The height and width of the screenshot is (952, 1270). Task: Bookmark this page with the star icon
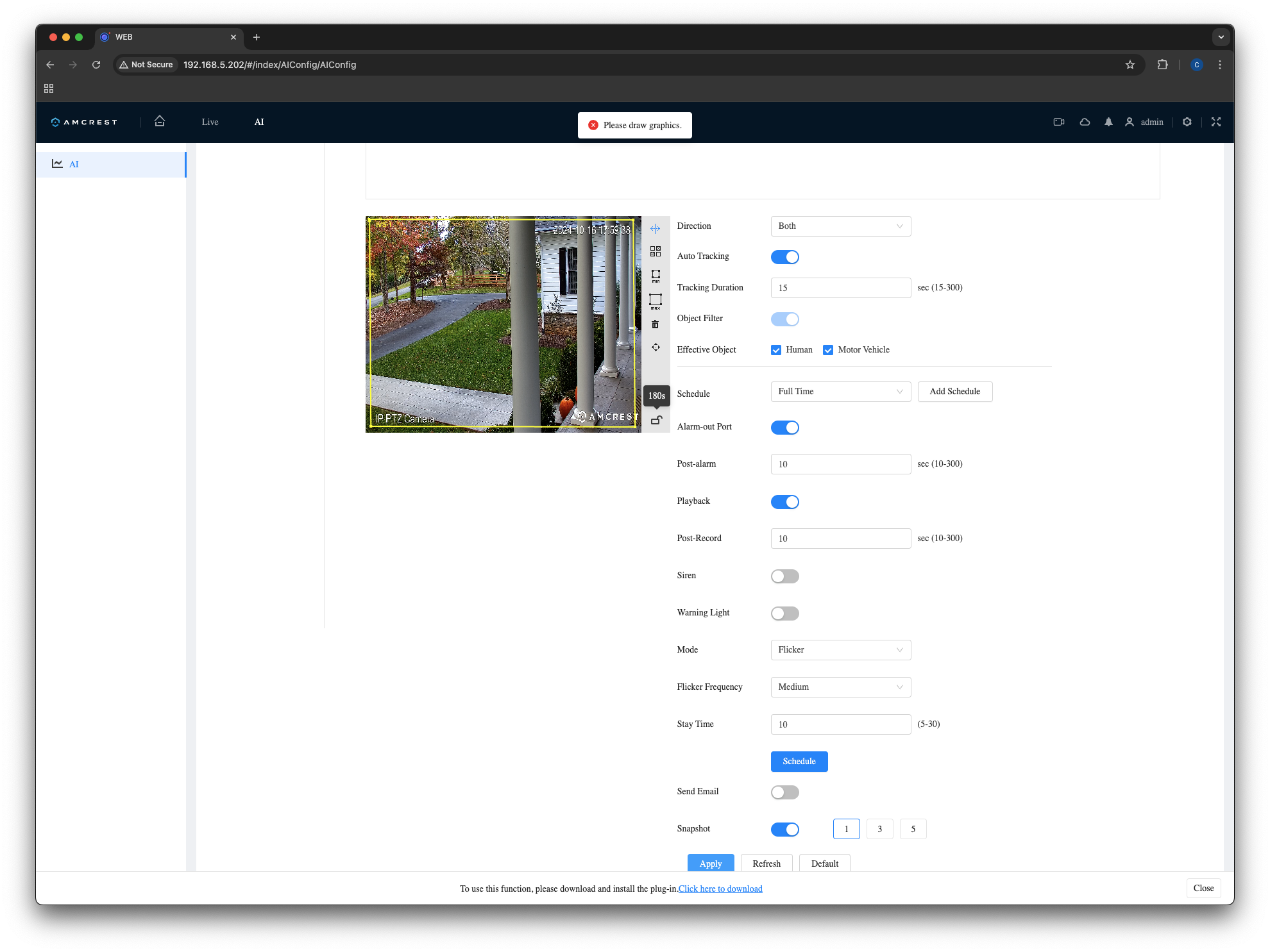[1130, 65]
